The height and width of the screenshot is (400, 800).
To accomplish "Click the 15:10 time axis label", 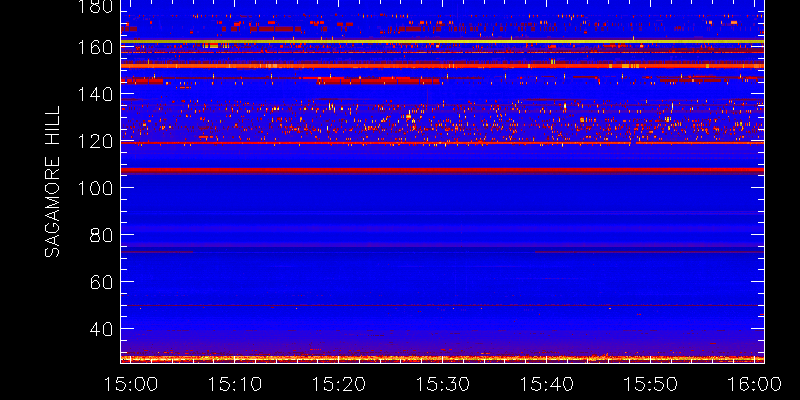I will pos(235,384).
